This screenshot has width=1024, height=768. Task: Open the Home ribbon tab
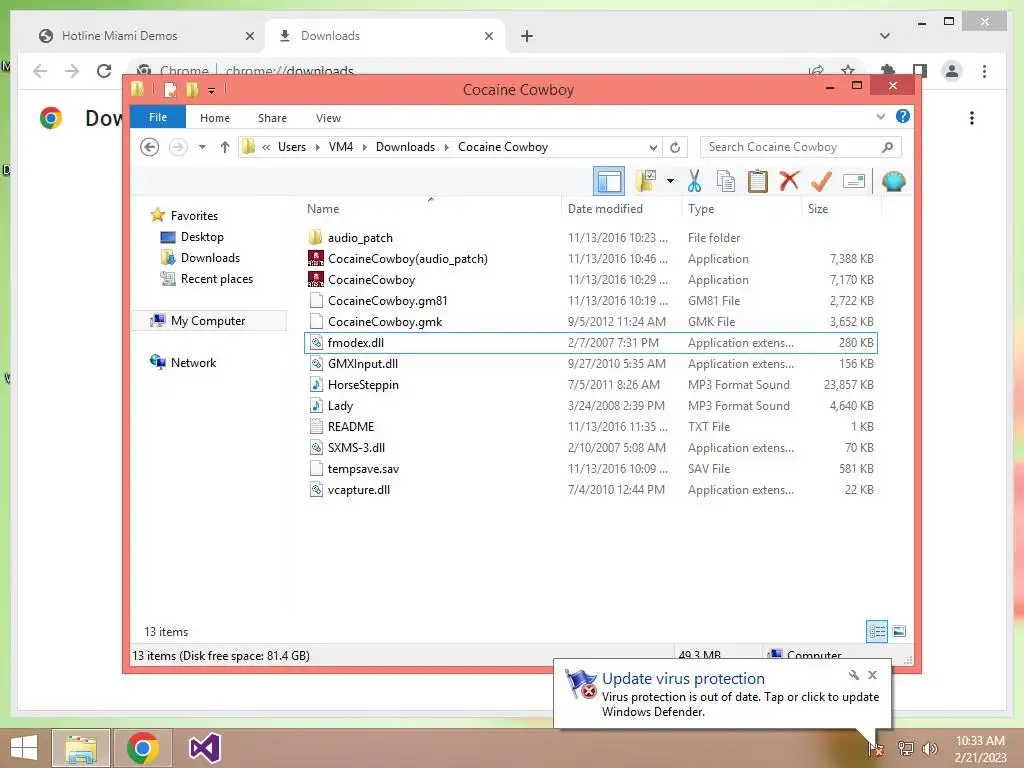tap(215, 118)
